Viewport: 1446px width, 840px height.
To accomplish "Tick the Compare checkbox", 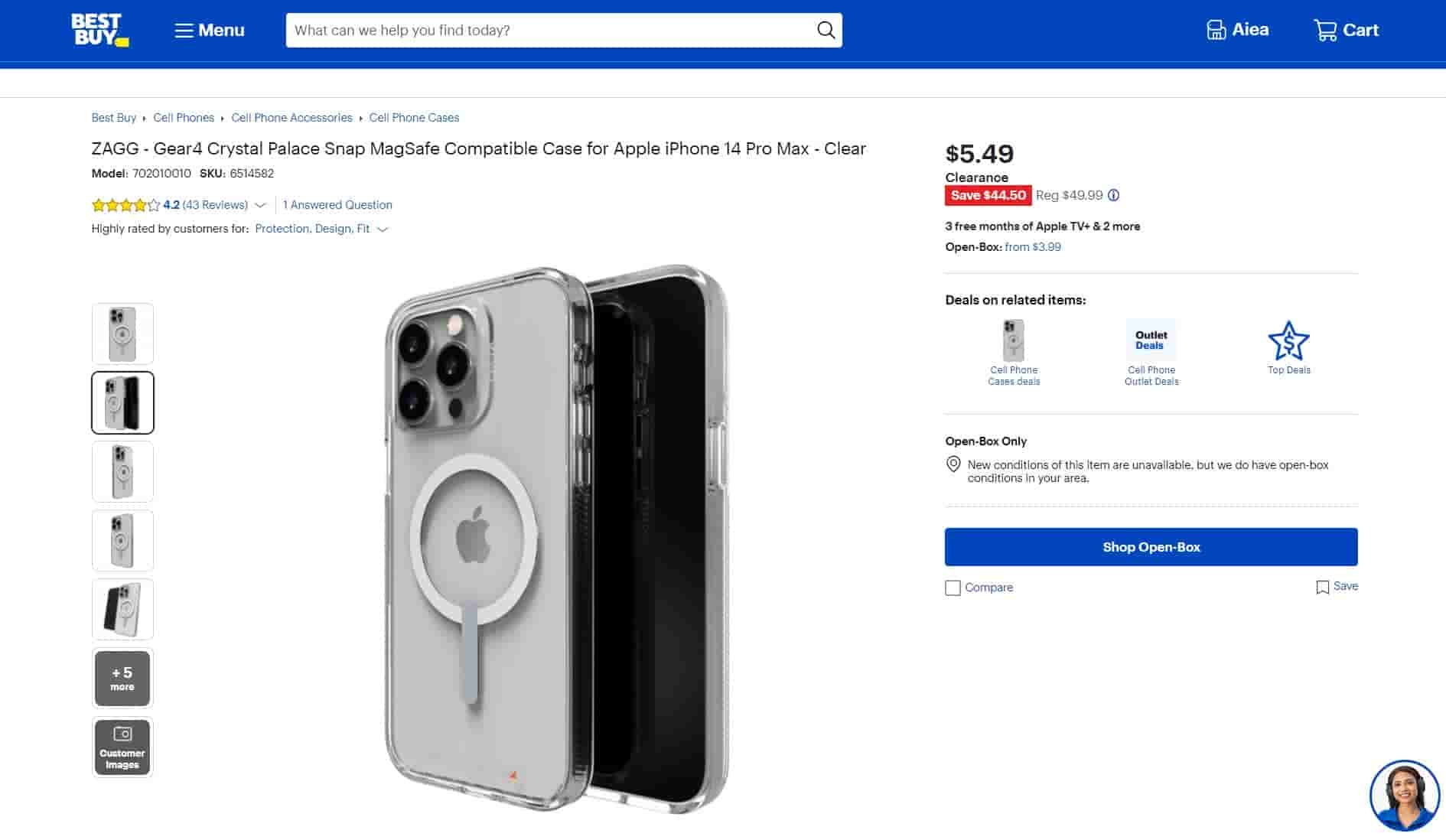I will coord(953,588).
